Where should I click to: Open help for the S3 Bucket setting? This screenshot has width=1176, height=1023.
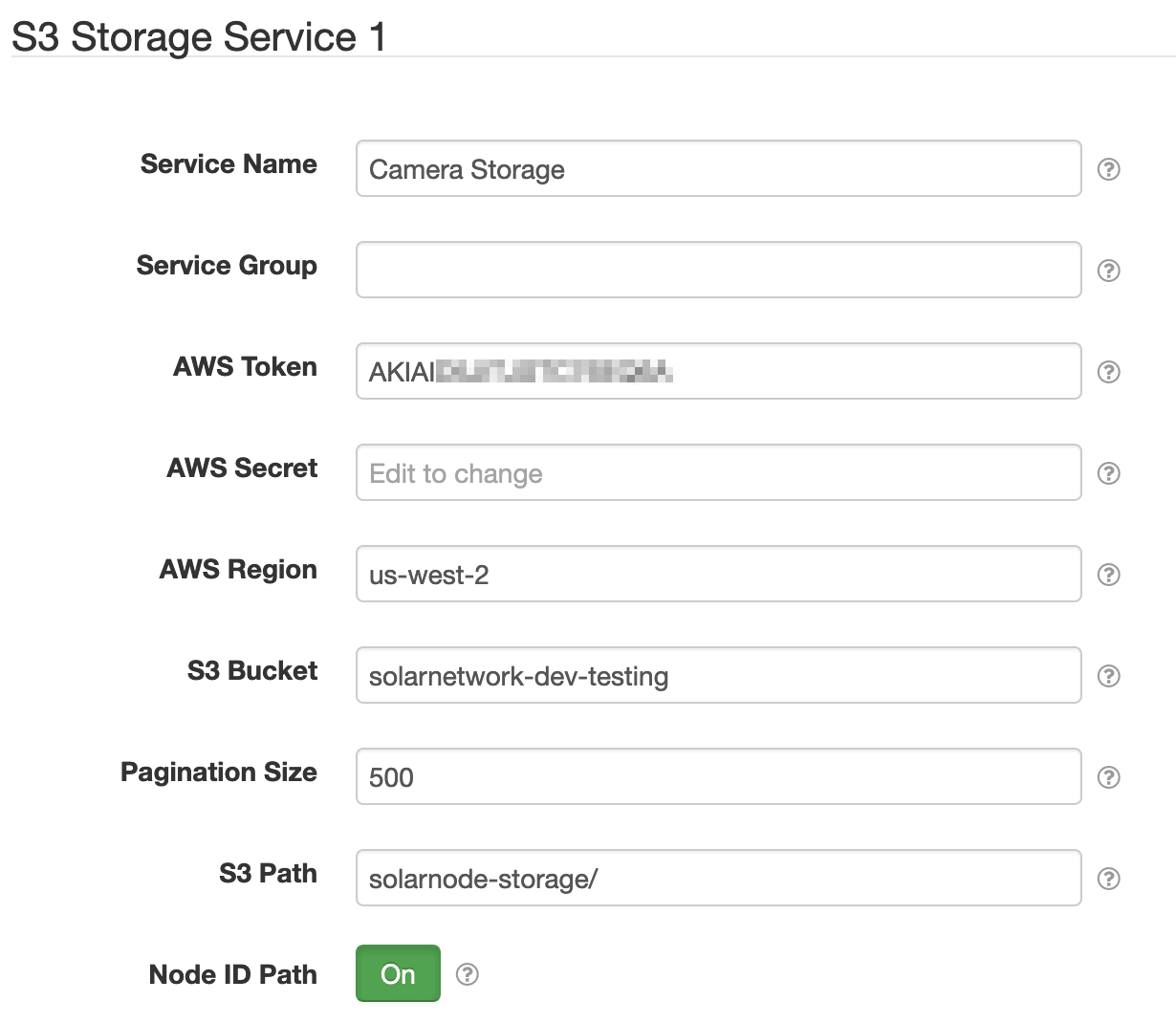(x=1108, y=676)
